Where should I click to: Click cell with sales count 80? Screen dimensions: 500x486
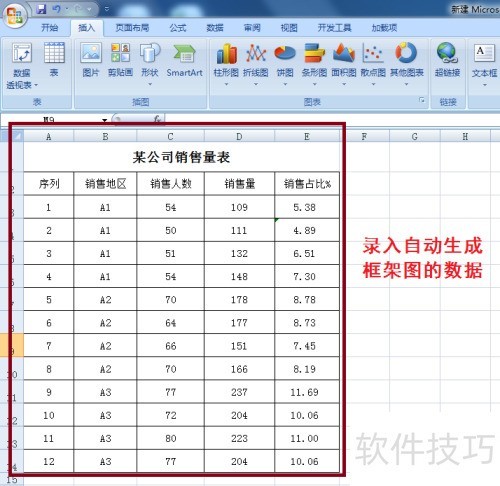pos(171,438)
